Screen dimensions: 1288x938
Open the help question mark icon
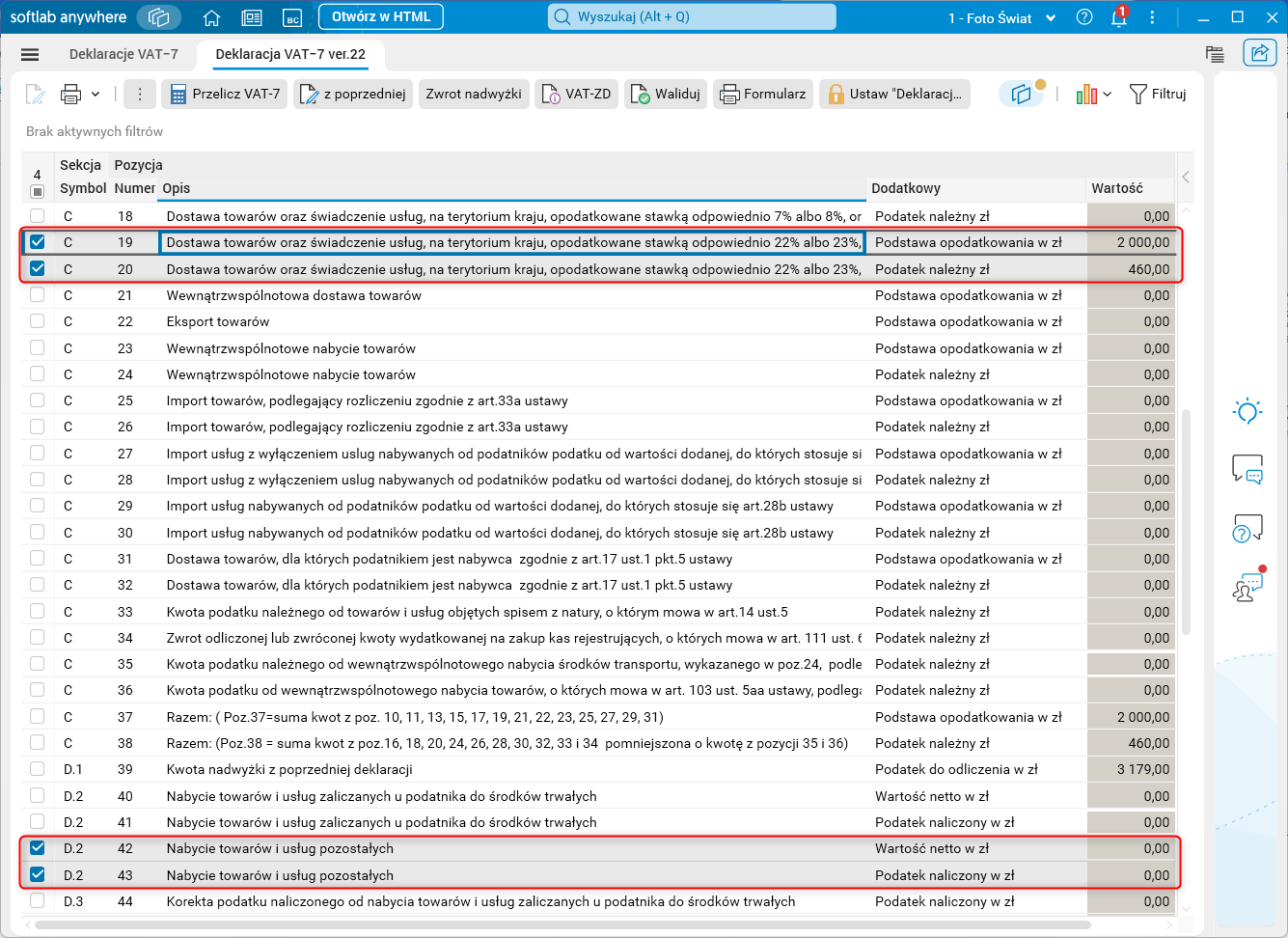(1084, 17)
